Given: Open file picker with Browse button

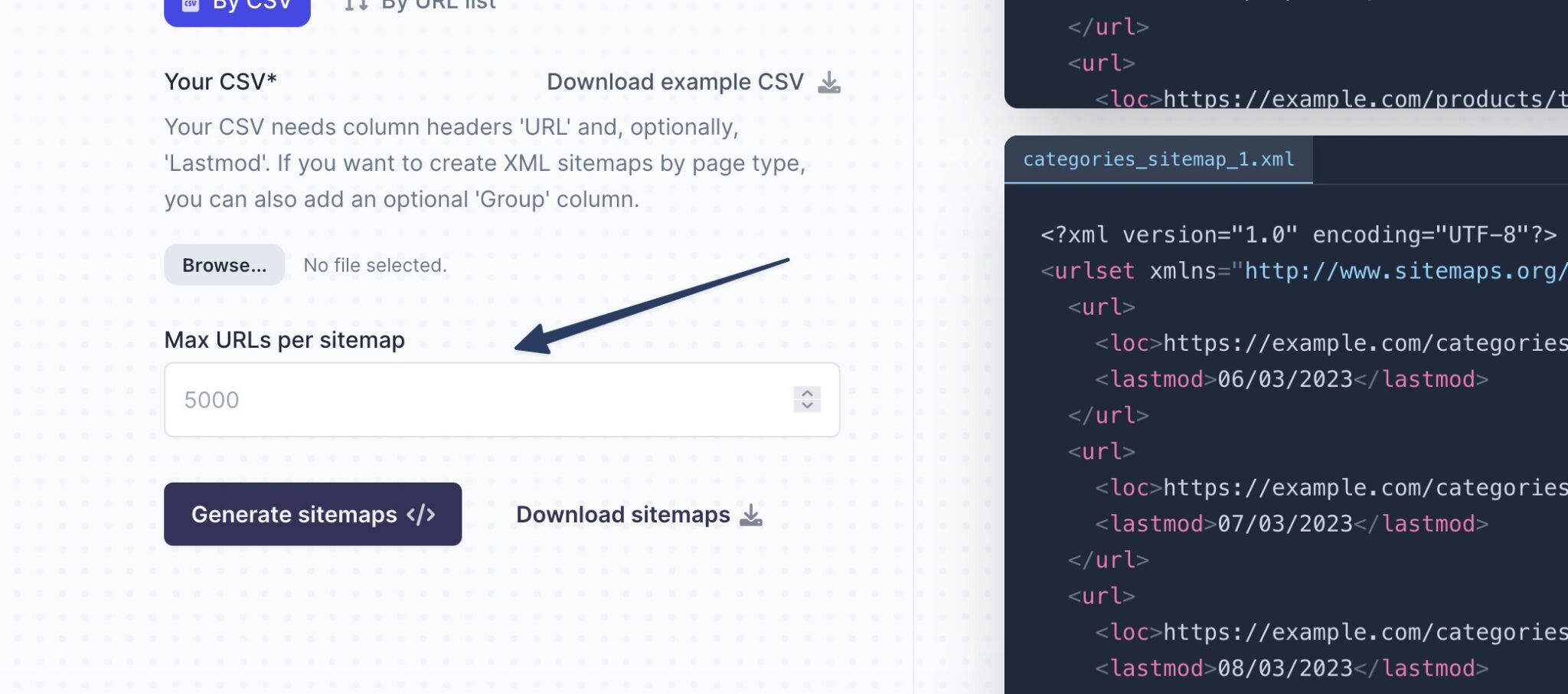Looking at the screenshot, I should (x=224, y=265).
